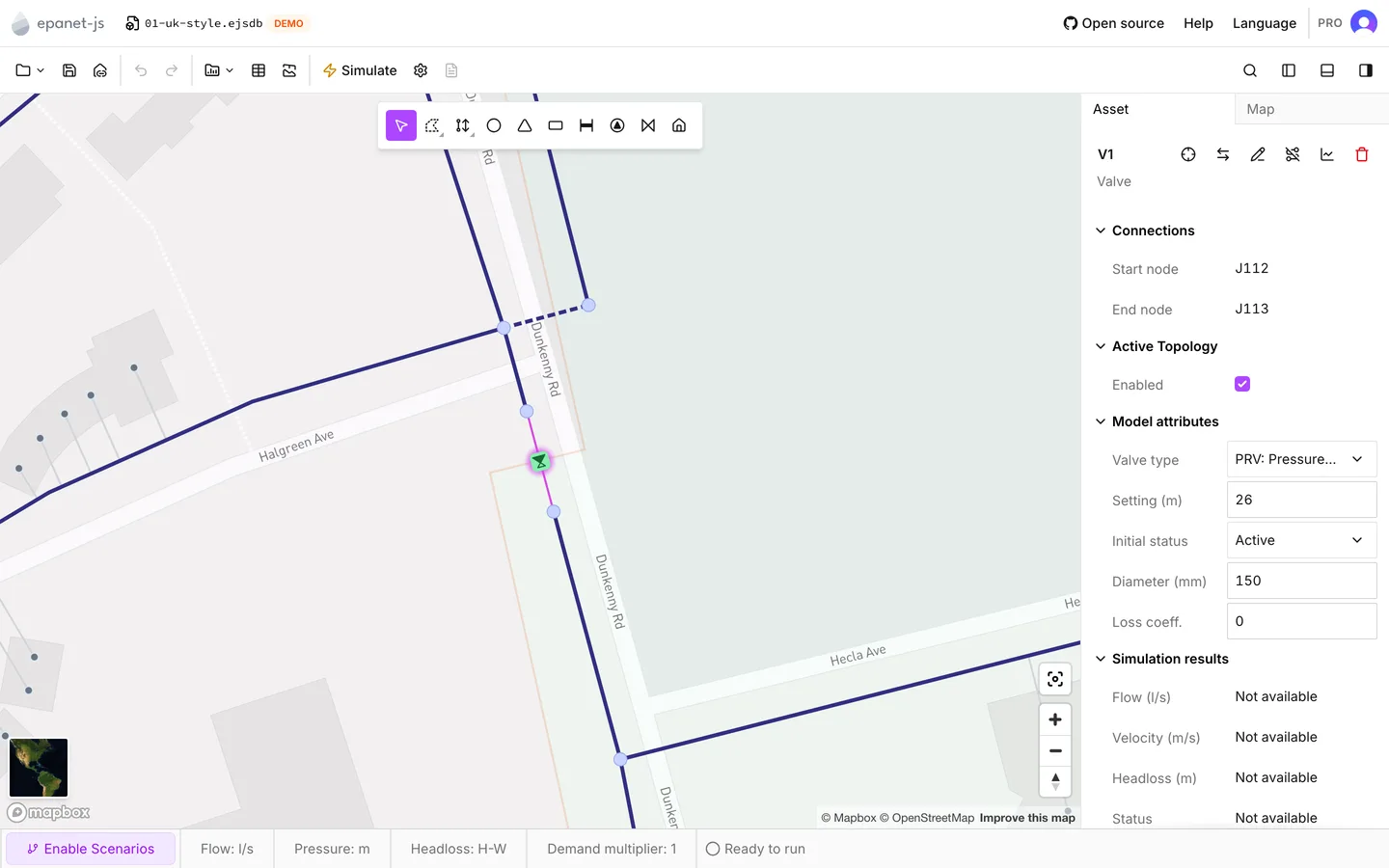Select the green valve V1 on map
1389x868 pixels.
click(x=540, y=462)
